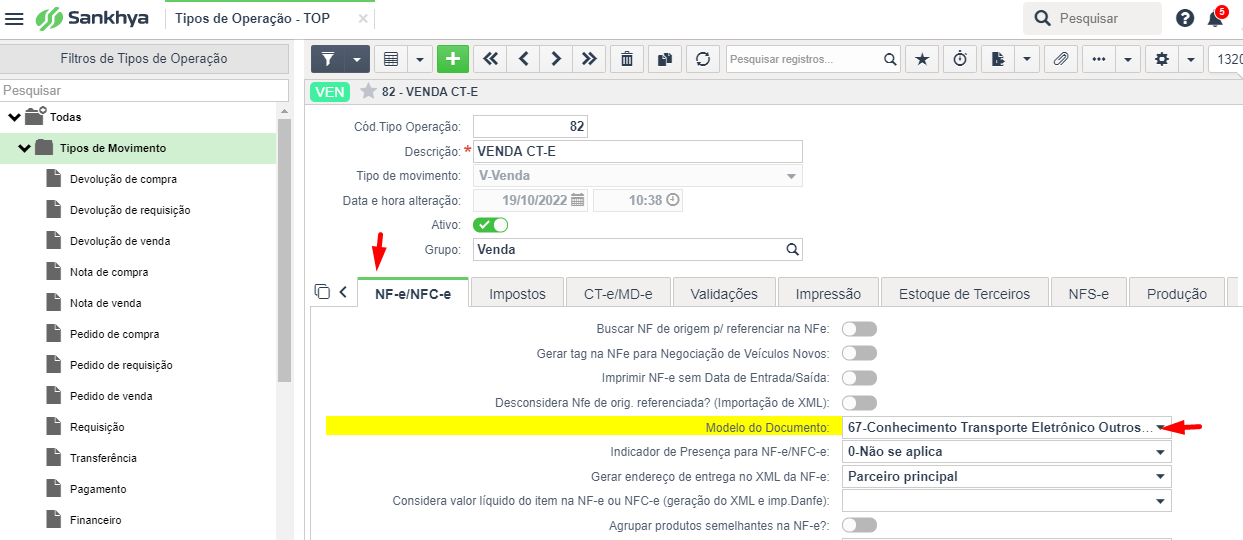Select Devolução de compra in tree

(x=123, y=179)
